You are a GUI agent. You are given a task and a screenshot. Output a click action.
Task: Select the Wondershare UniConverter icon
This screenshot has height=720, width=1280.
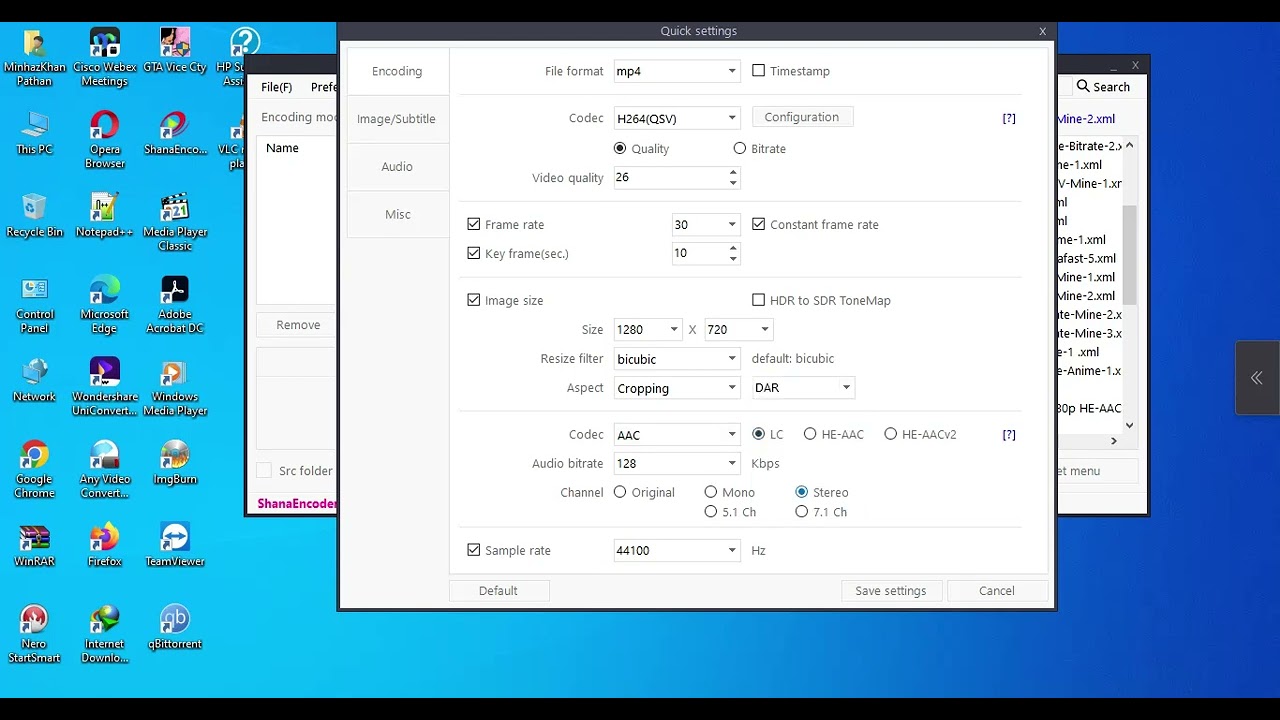click(x=104, y=387)
